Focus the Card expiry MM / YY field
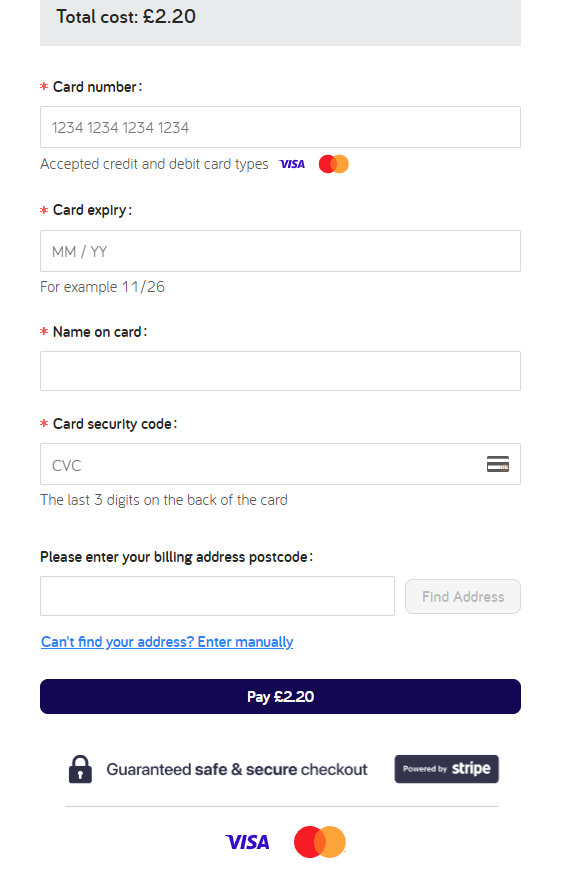The height and width of the screenshot is (880, 561). point(280,251)
